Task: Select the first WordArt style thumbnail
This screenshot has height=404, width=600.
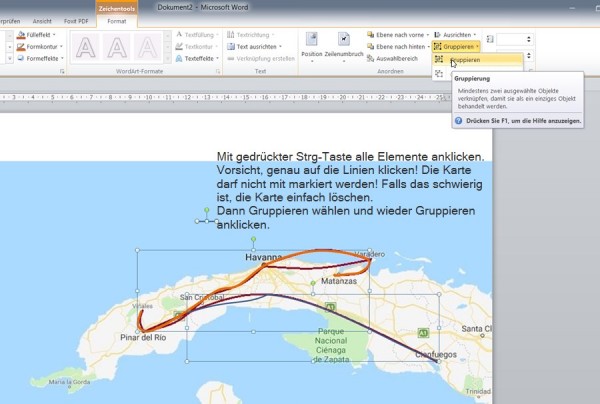Action: coord(86,48)
